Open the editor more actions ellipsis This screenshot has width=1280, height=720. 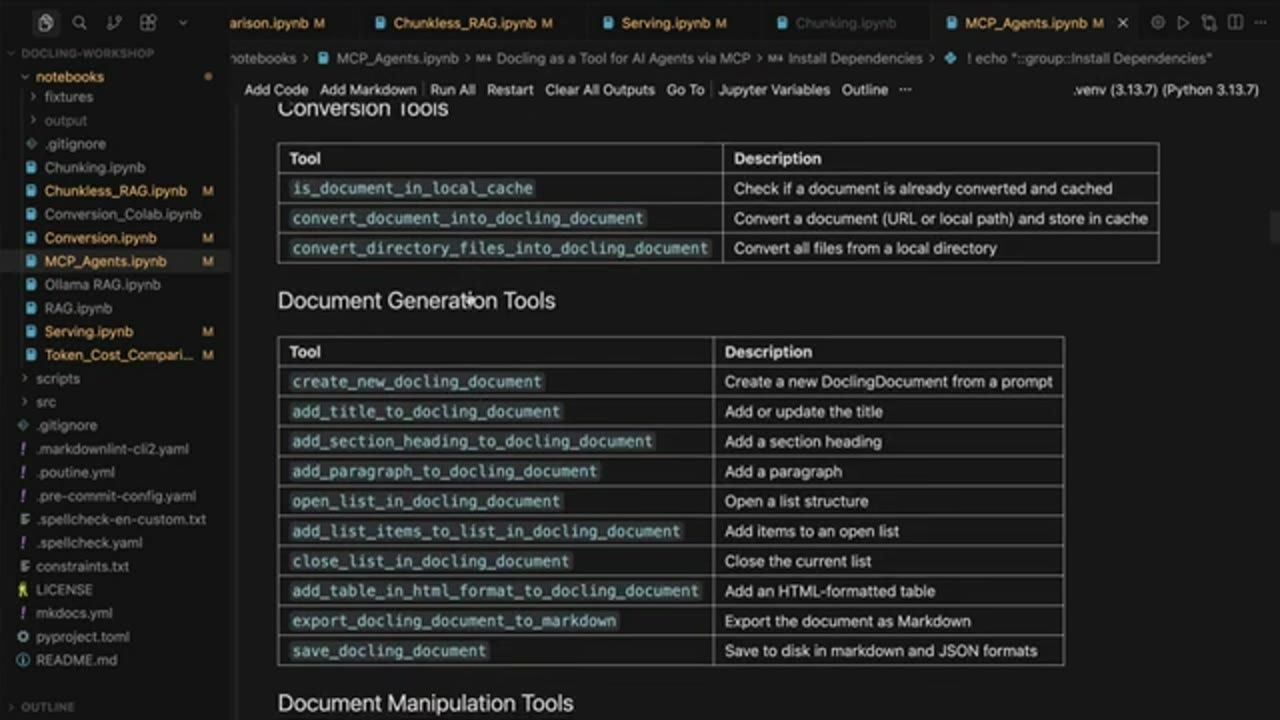click(1259, 22)
